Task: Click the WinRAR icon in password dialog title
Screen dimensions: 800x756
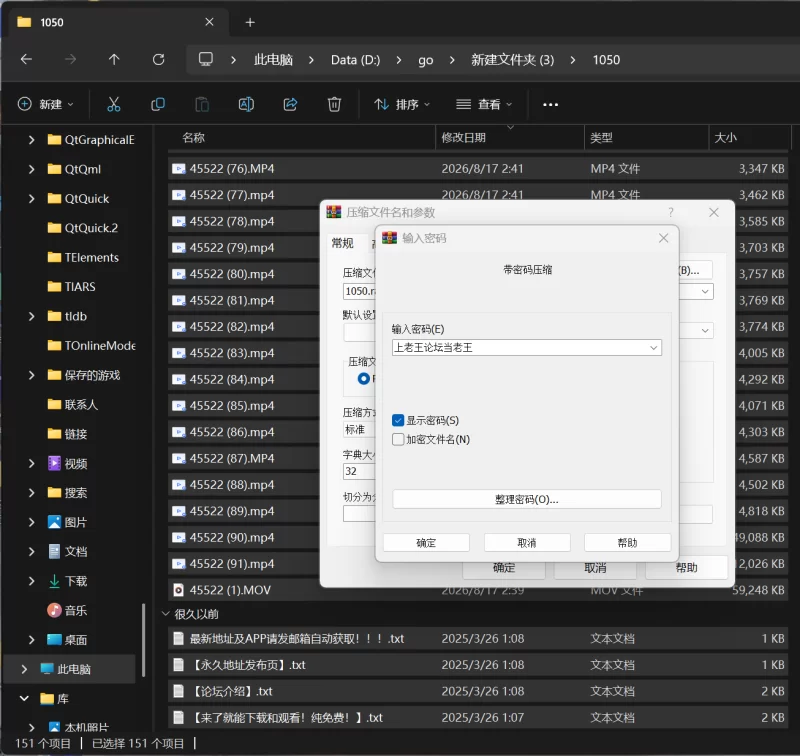Action: pyautogui.click(x=389, y=238)
